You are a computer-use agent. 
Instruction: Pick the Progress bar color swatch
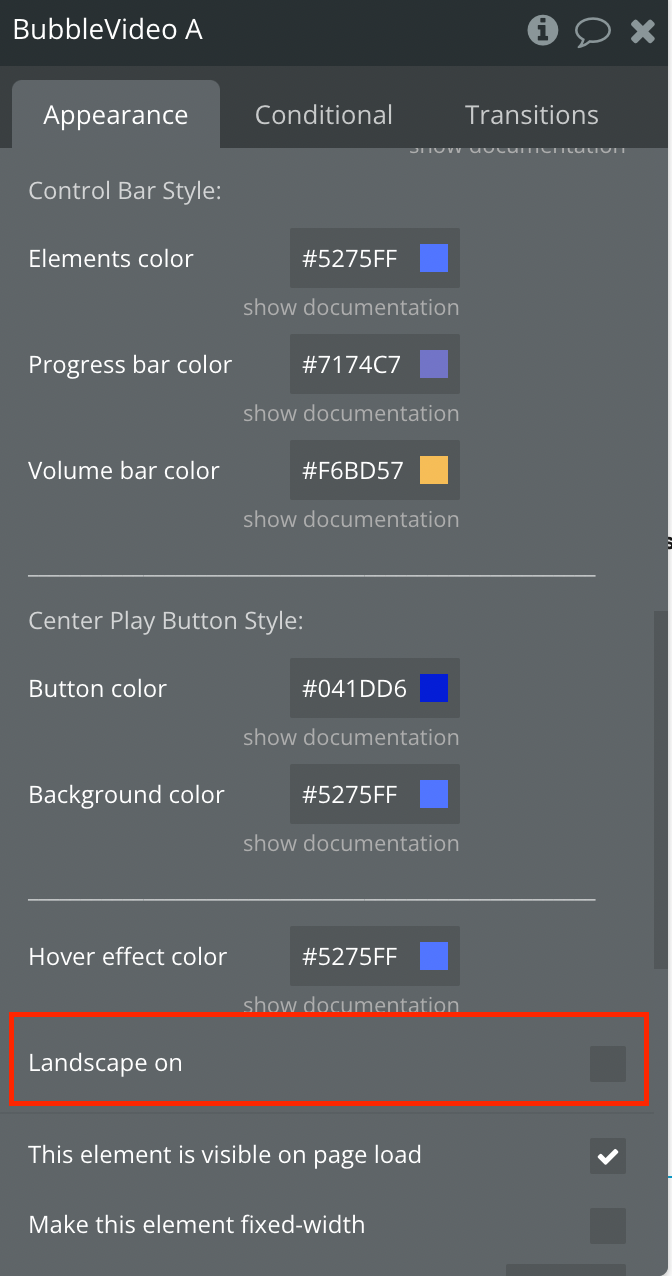coord(434,365)
